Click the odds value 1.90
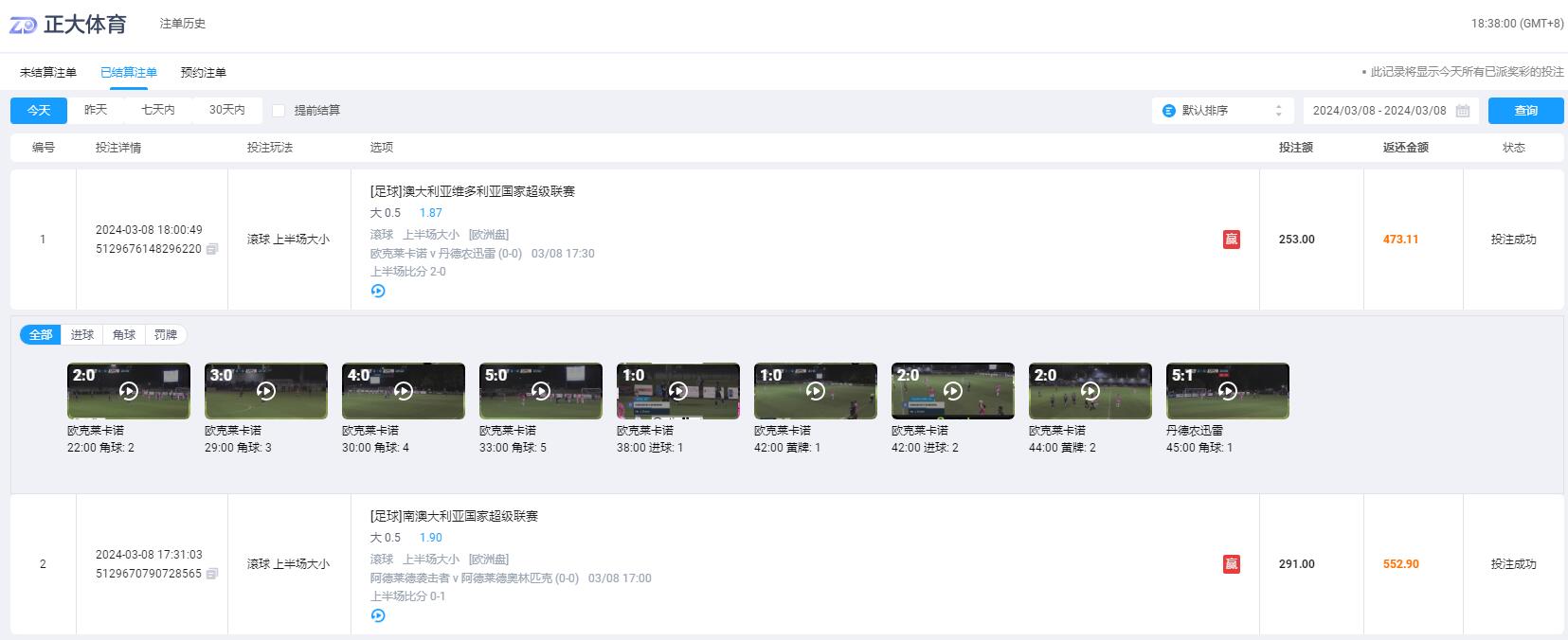The width and height of the screenshot is (1568, 640). coord(431,538)
